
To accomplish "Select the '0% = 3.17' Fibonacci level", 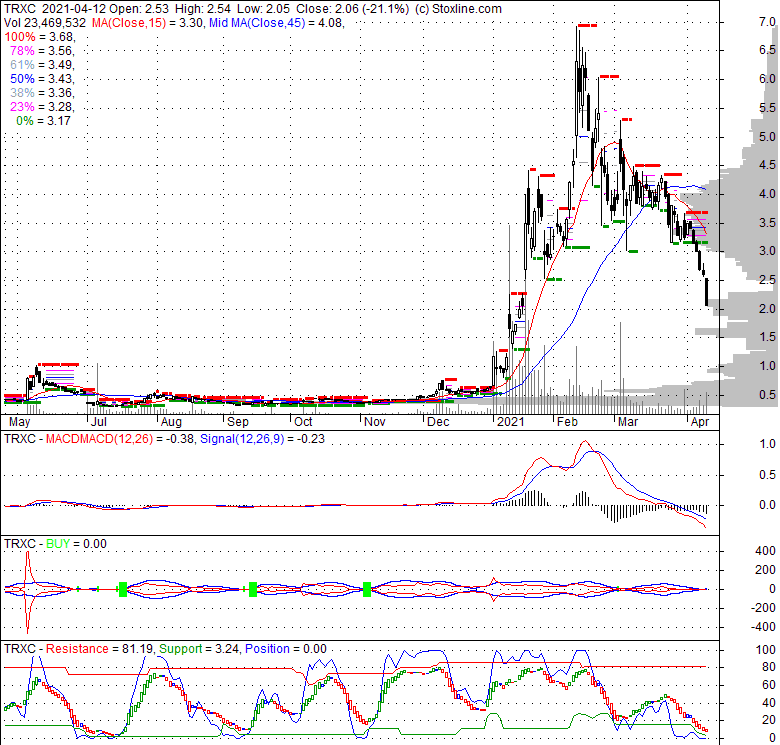I will 43,121.
